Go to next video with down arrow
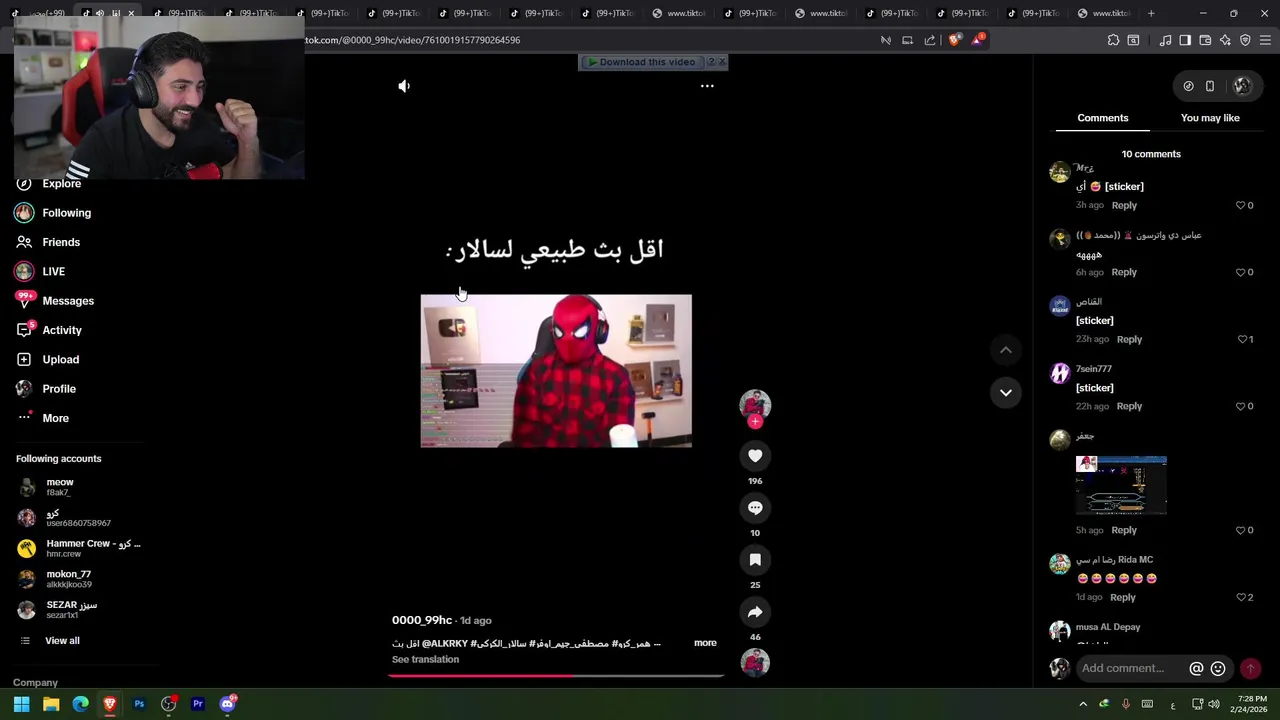The width and height of the screenshot is (1280, 720). click(1006, 392)
